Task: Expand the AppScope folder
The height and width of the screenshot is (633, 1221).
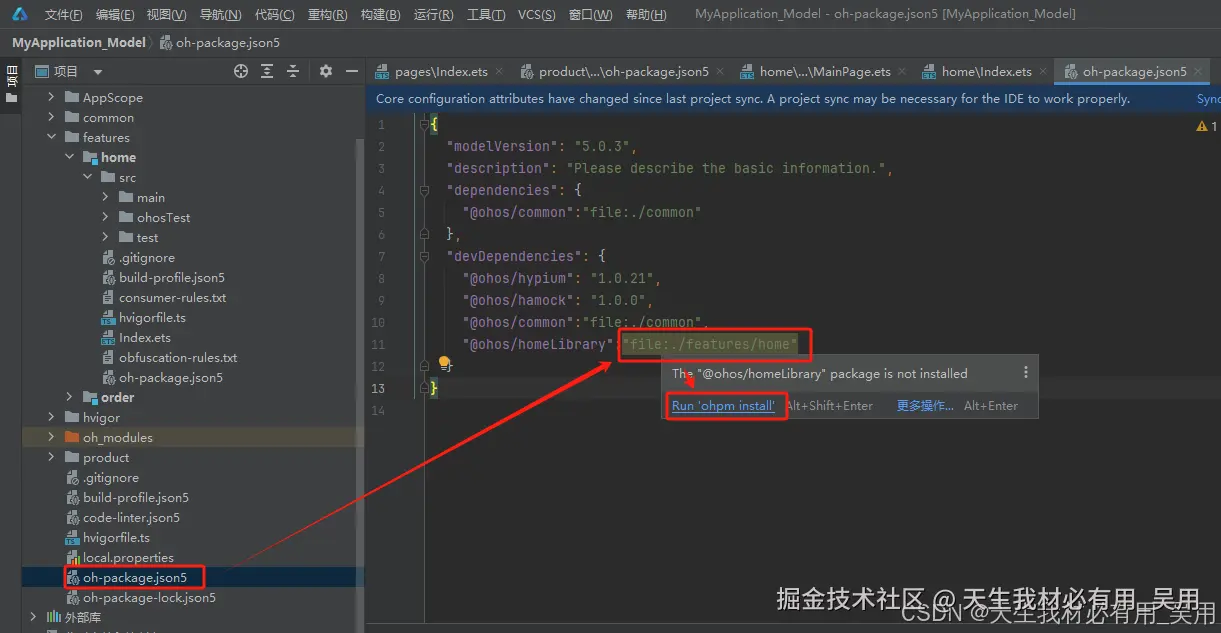Action: (52, 98)
